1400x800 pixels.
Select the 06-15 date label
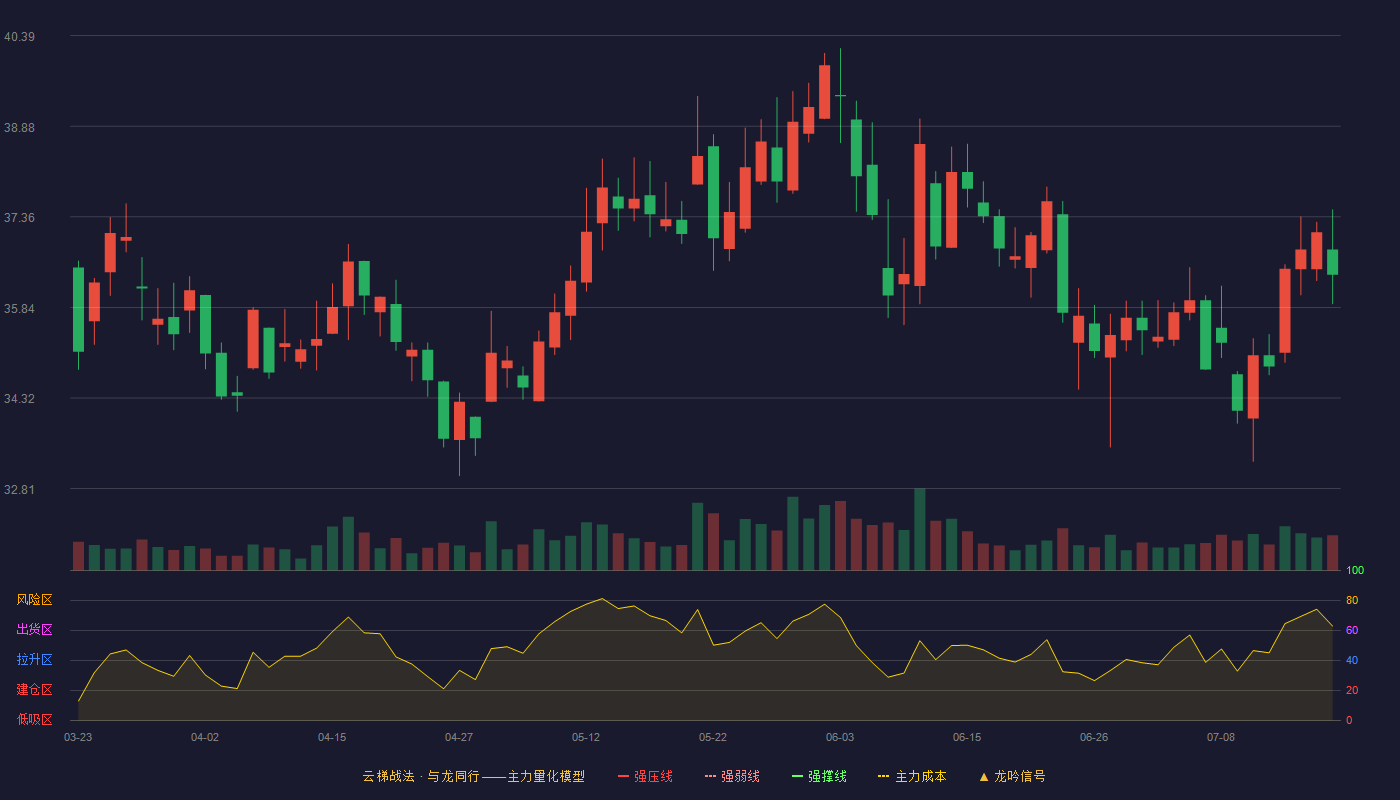pyautogui.click(x=967, y=737)
